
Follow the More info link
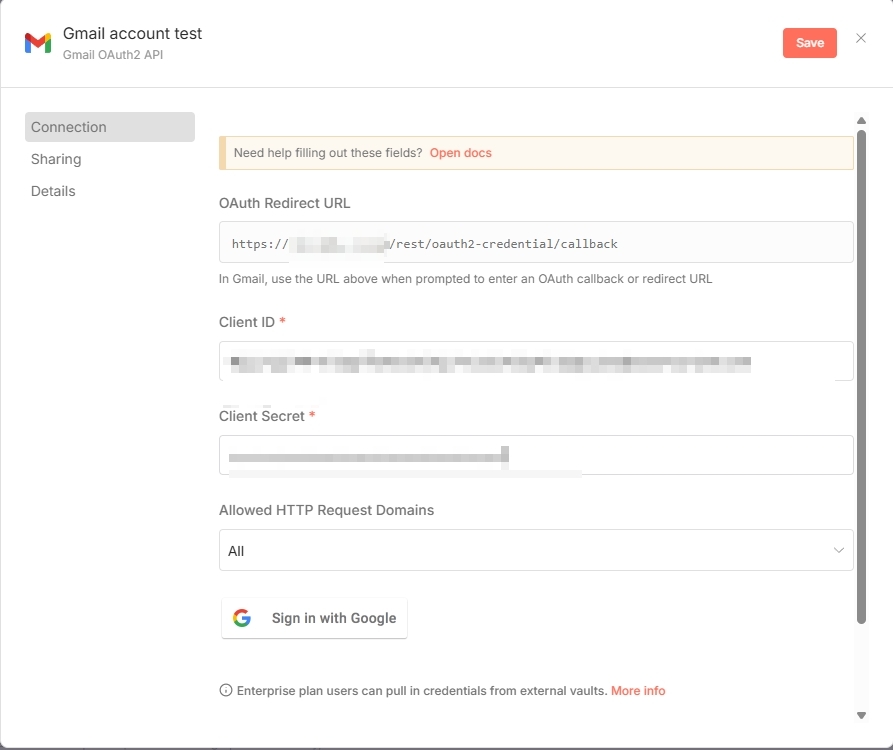coord(637,690)
